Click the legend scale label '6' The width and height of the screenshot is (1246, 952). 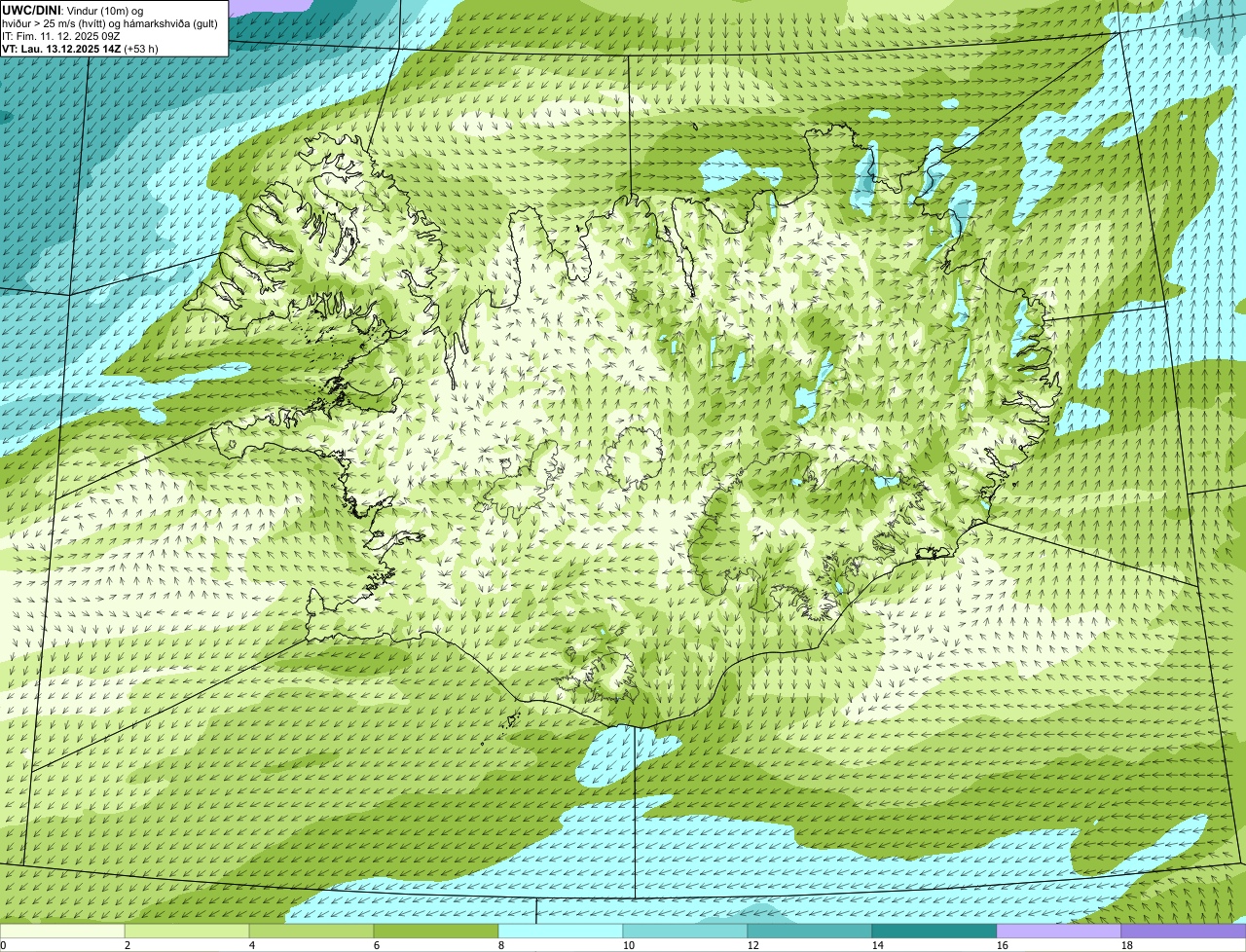tap(377, 945)
